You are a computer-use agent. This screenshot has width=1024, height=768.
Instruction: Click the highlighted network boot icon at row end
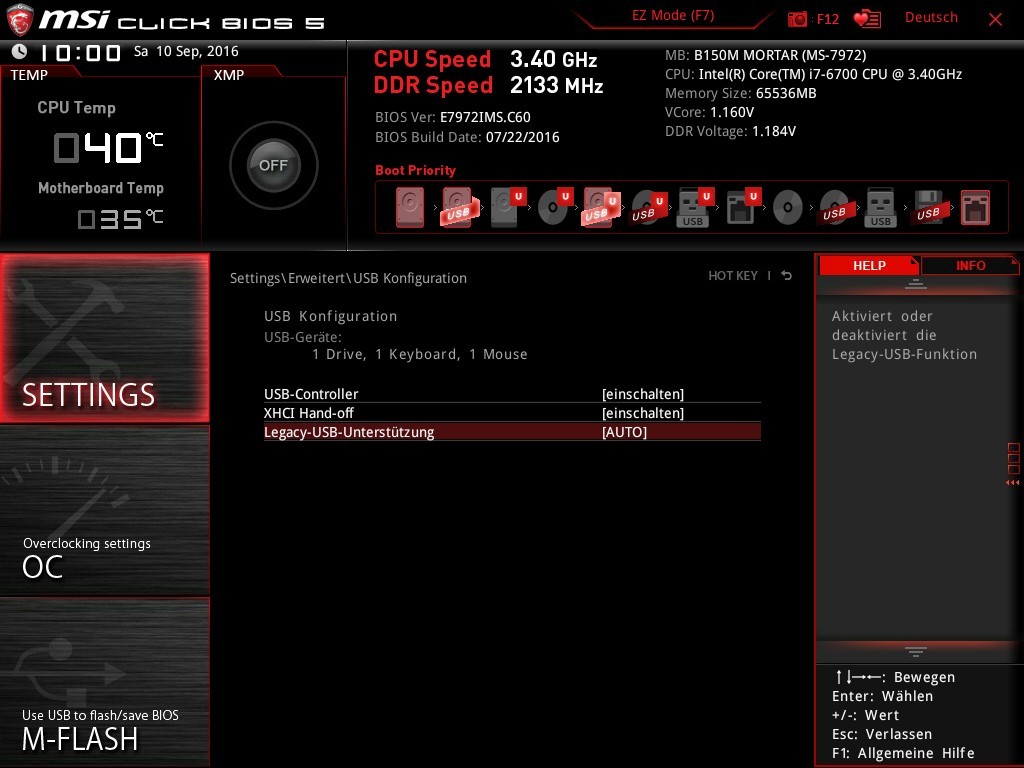tap(975, 208)
